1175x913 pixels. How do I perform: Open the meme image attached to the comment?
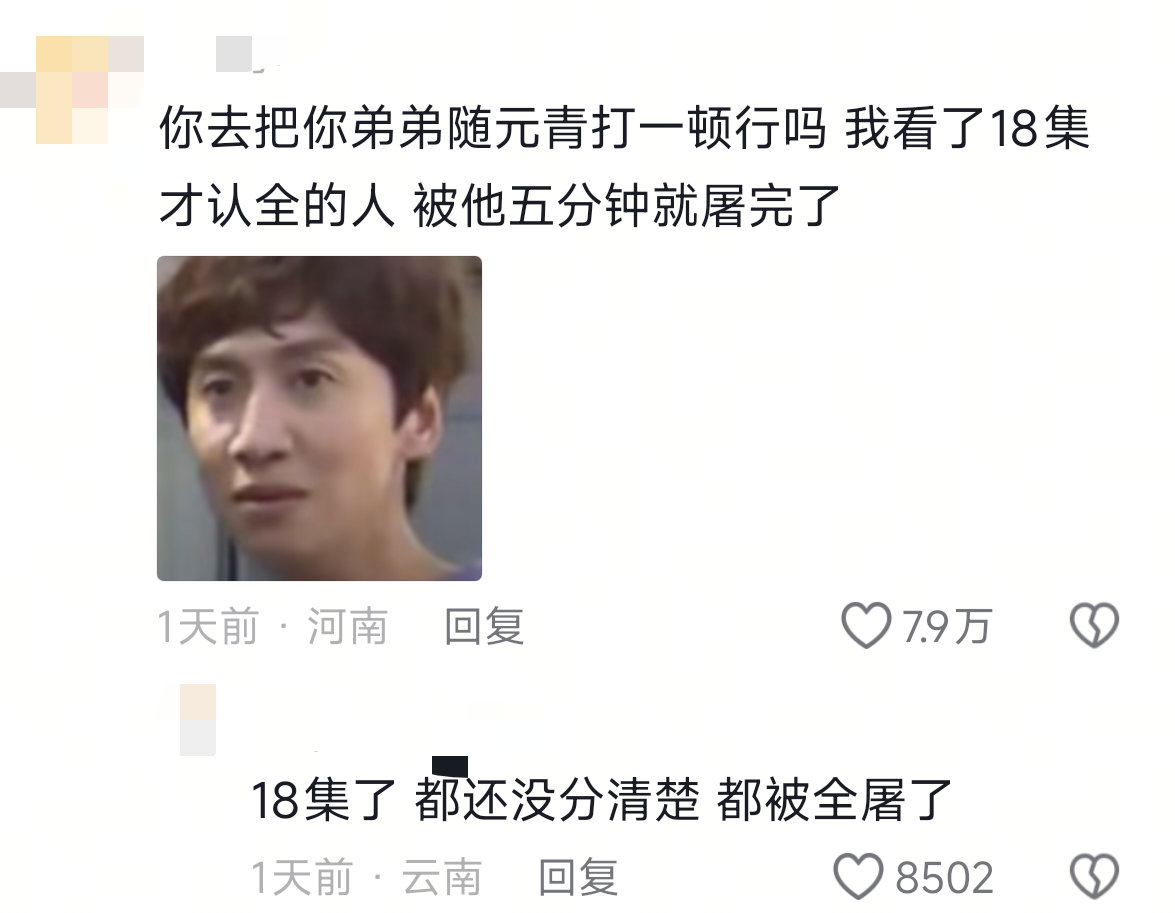coord(319,418)
